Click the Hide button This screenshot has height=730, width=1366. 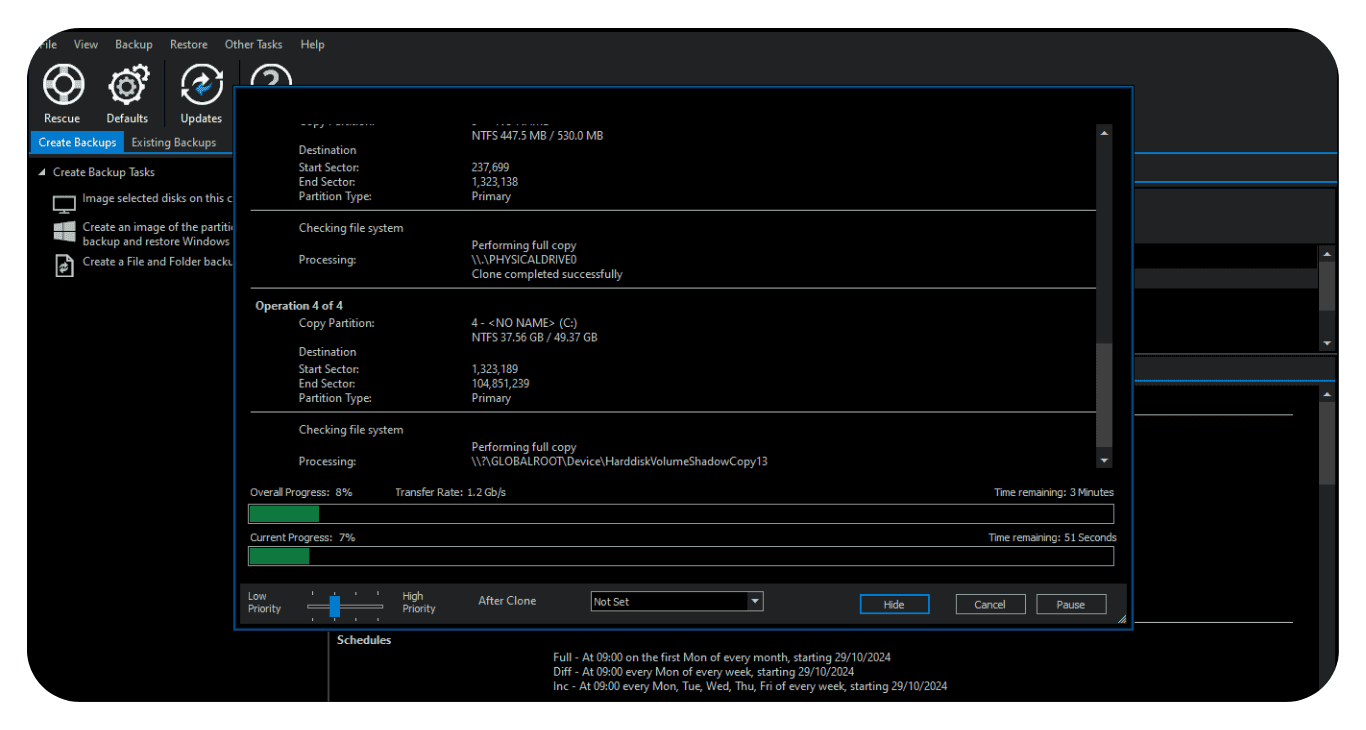tap(893, 604)
